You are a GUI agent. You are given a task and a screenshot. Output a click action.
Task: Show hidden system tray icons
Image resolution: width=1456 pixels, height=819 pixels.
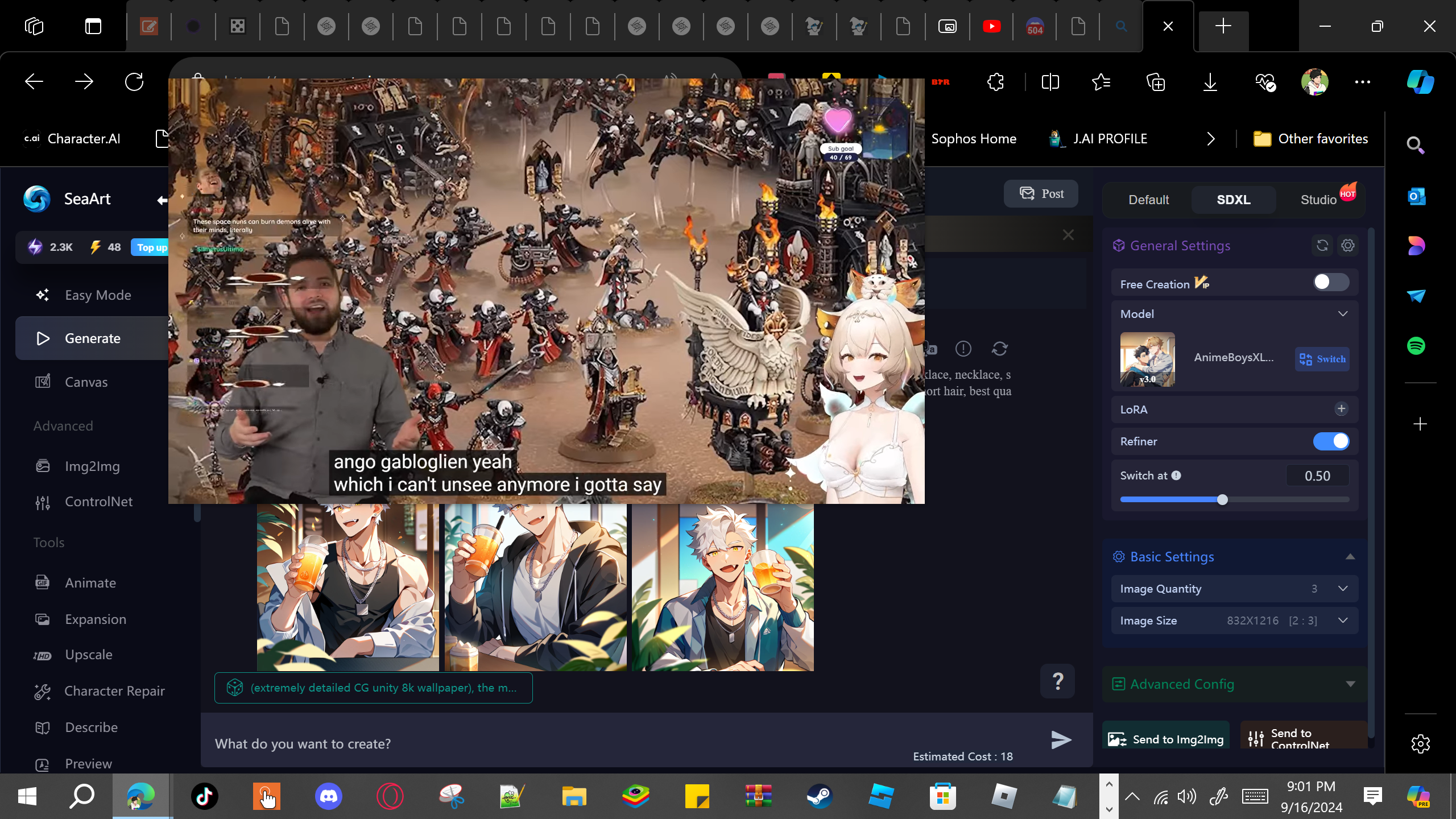click(1132, 796)
